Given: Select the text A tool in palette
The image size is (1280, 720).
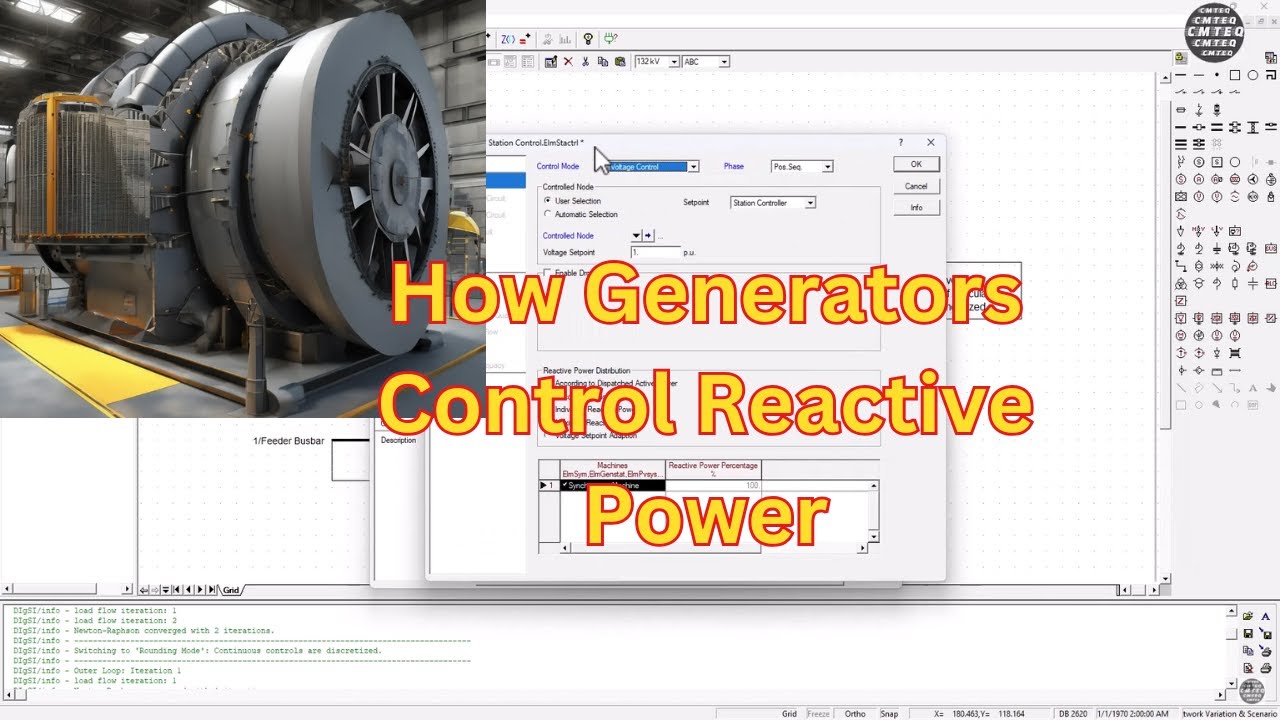Looking at the screenshot, I should 1252,387.
